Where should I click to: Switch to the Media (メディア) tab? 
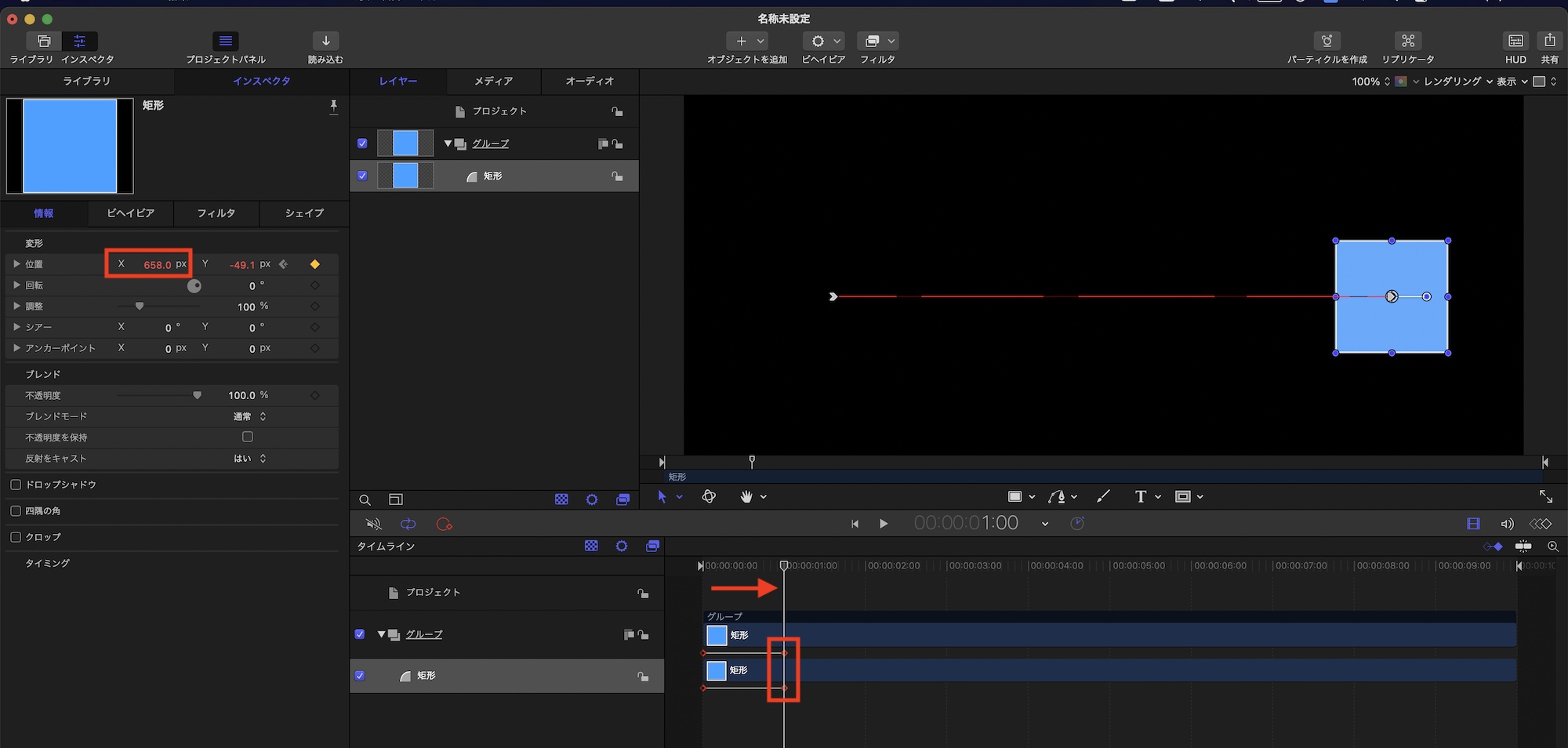(493, 82)
